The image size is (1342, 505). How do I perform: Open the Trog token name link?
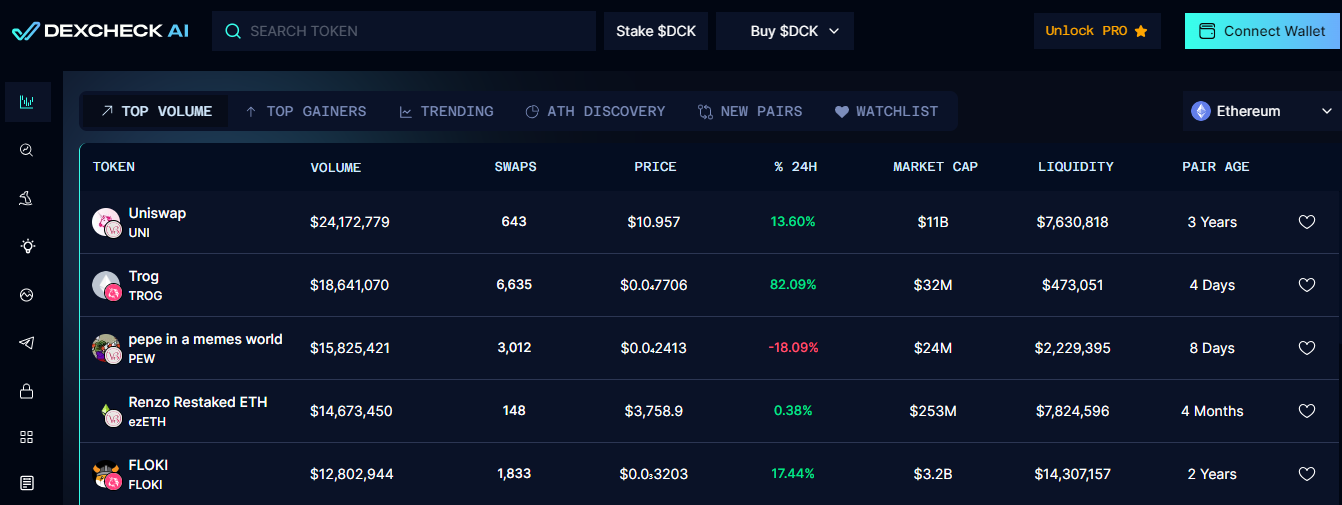pyautogui.click(x=144, y=276)
